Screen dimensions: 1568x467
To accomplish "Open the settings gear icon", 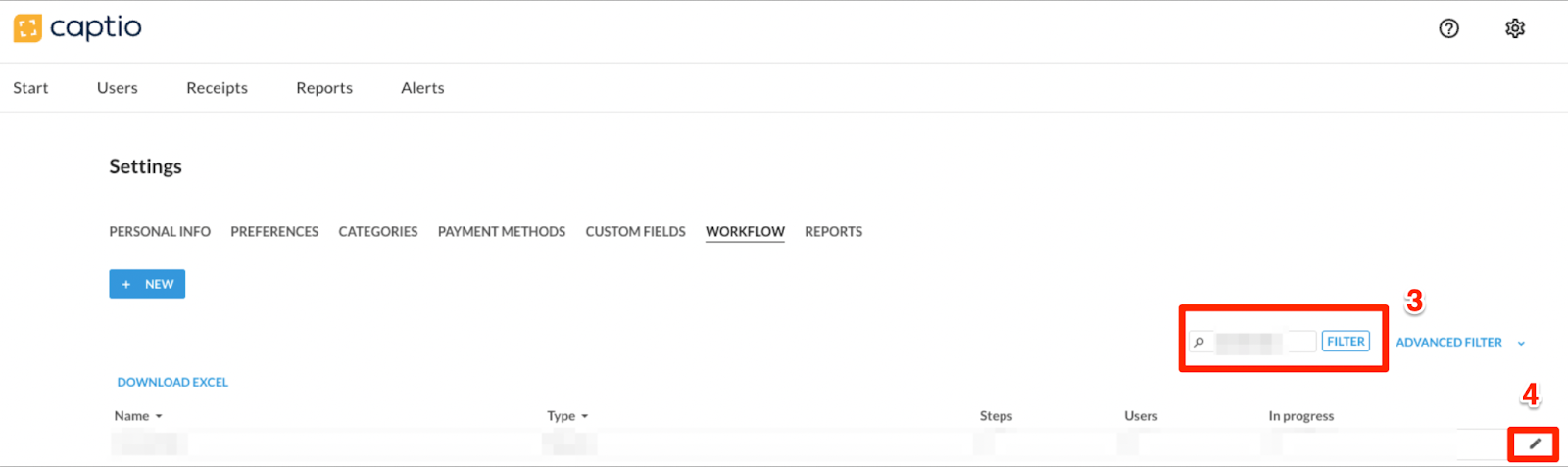I will click(1515, 28).
